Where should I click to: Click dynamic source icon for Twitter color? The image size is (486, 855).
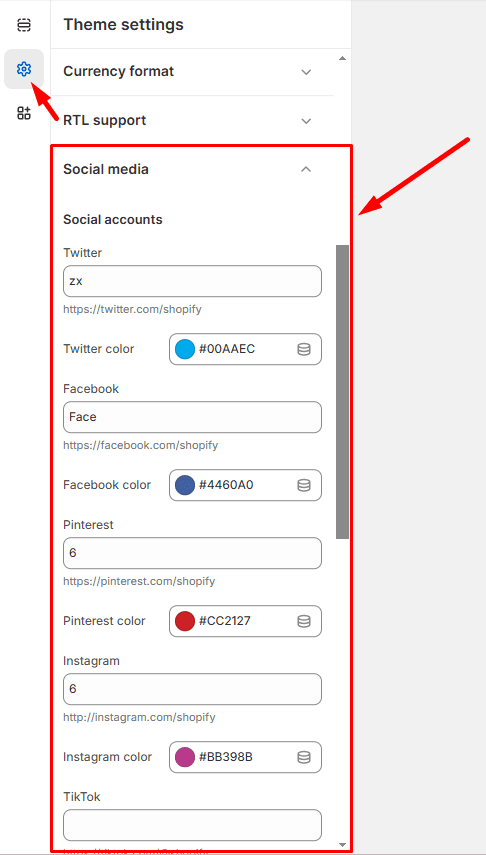pyautogui.click(x=304, y=349)
